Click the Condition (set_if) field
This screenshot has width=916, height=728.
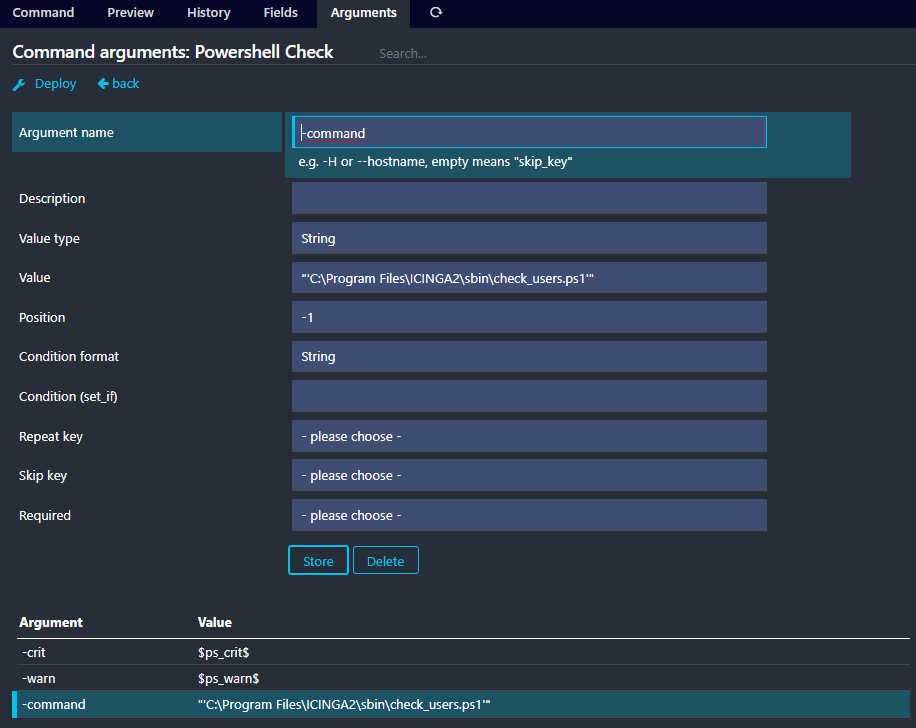[529, 396]
